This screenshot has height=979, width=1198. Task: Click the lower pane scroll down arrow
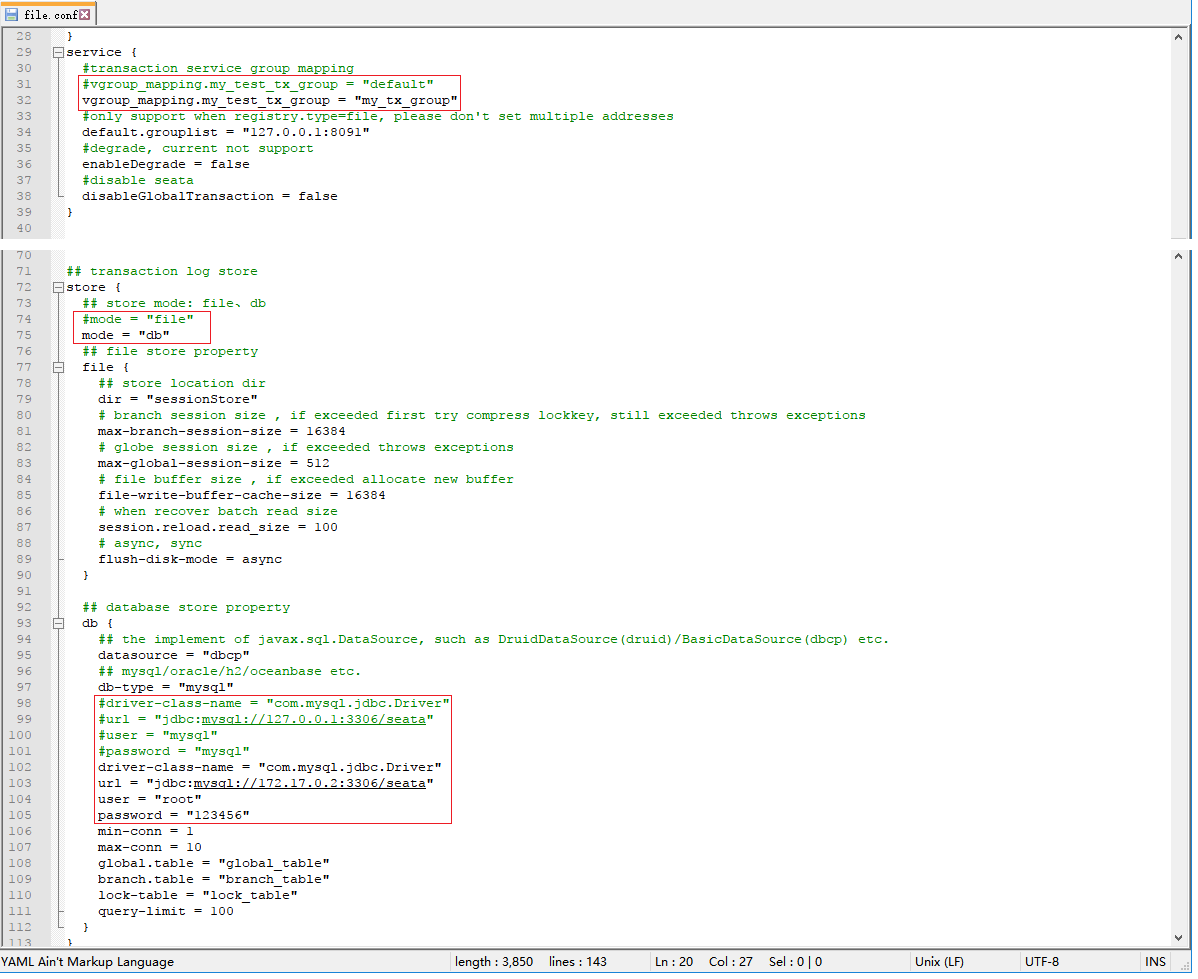[x=1178, y=938]
